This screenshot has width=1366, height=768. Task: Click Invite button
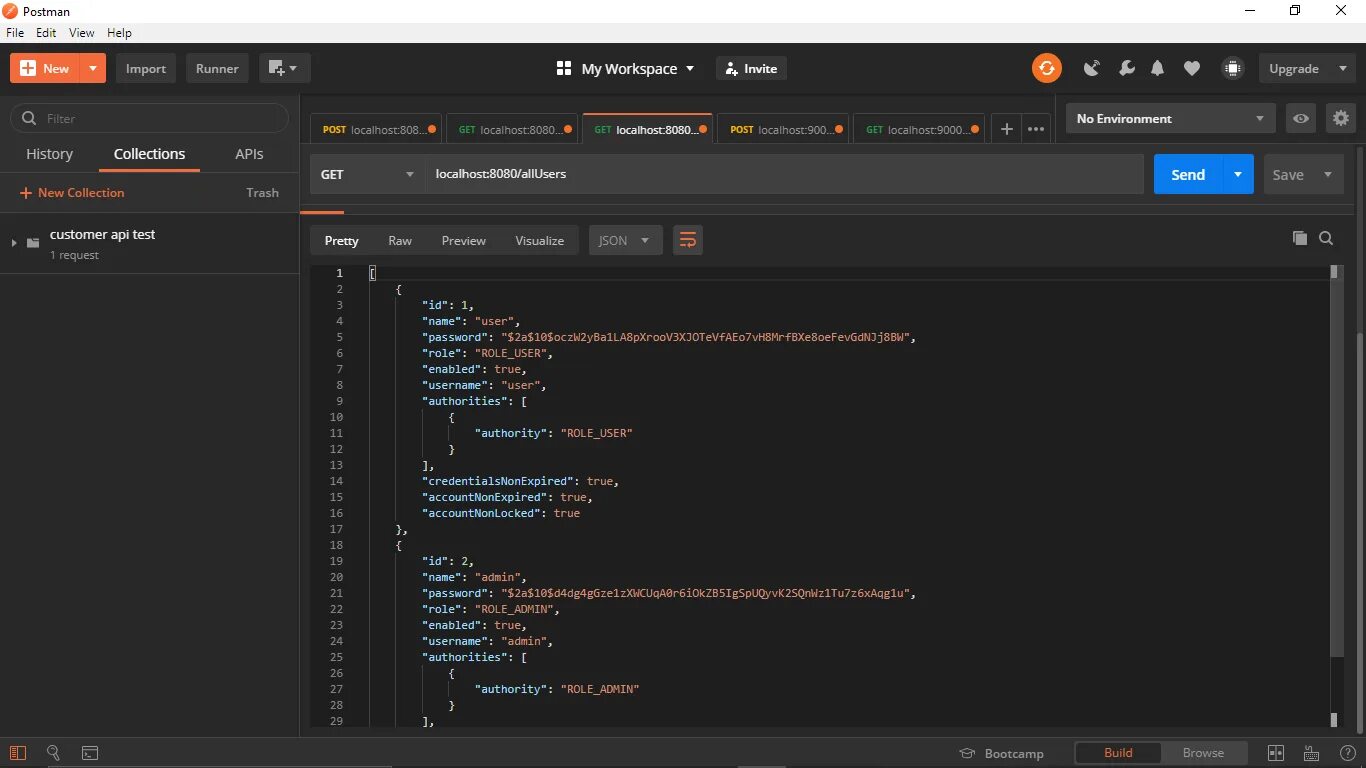751,68
